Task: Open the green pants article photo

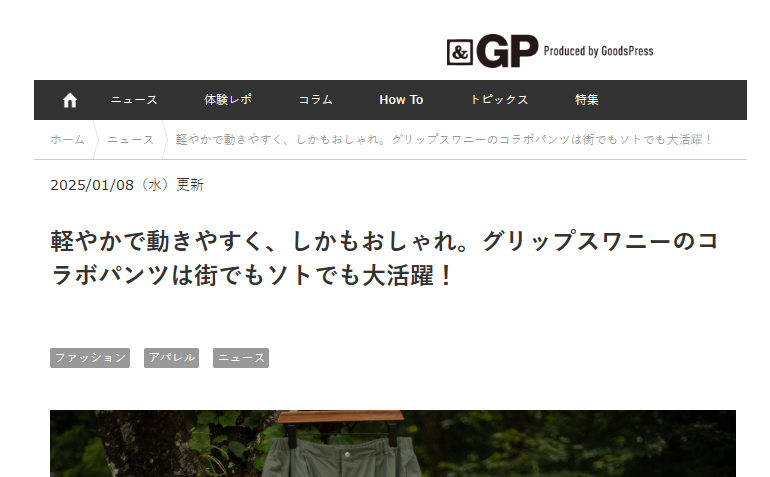Action: (393, 443)
